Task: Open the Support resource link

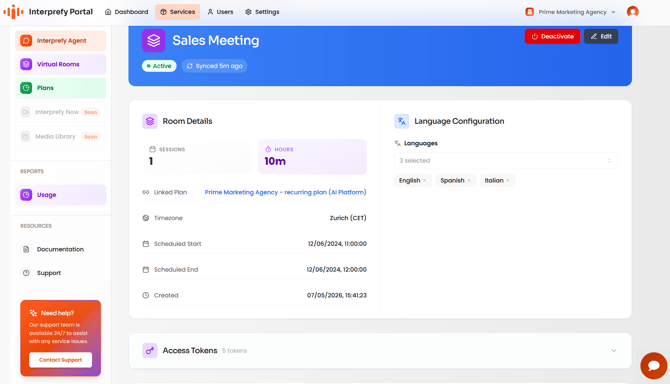Action: tap(61, 273)
